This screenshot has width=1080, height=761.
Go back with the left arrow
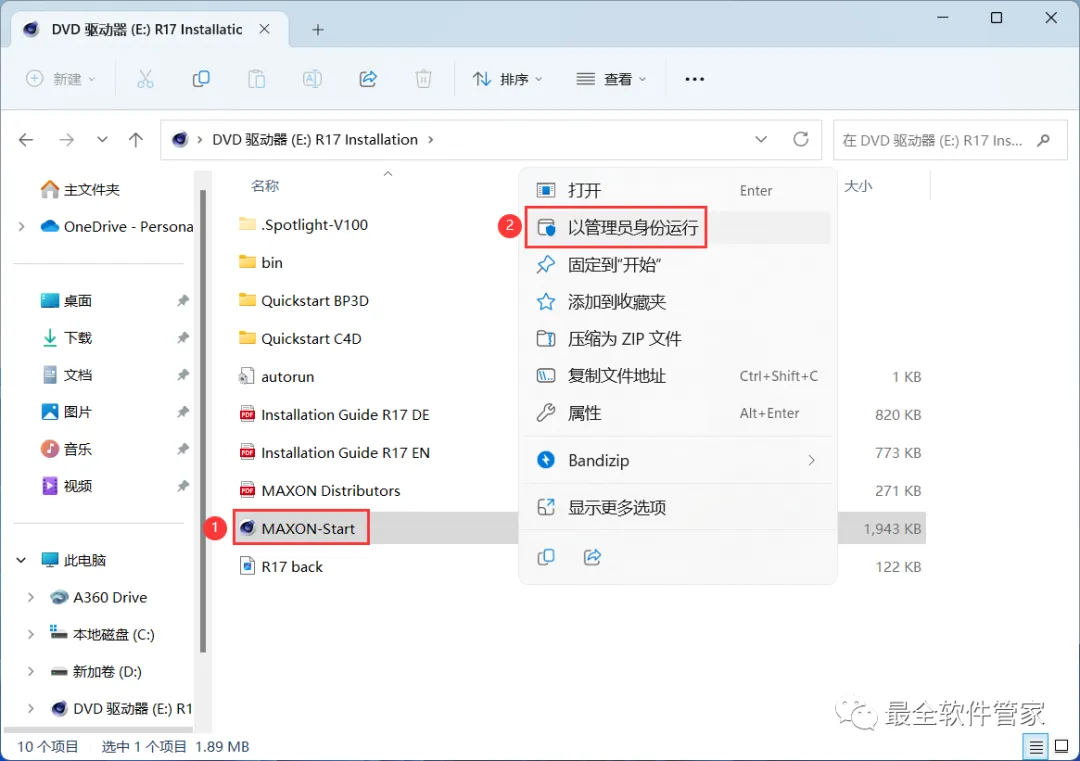coord(26,140)
